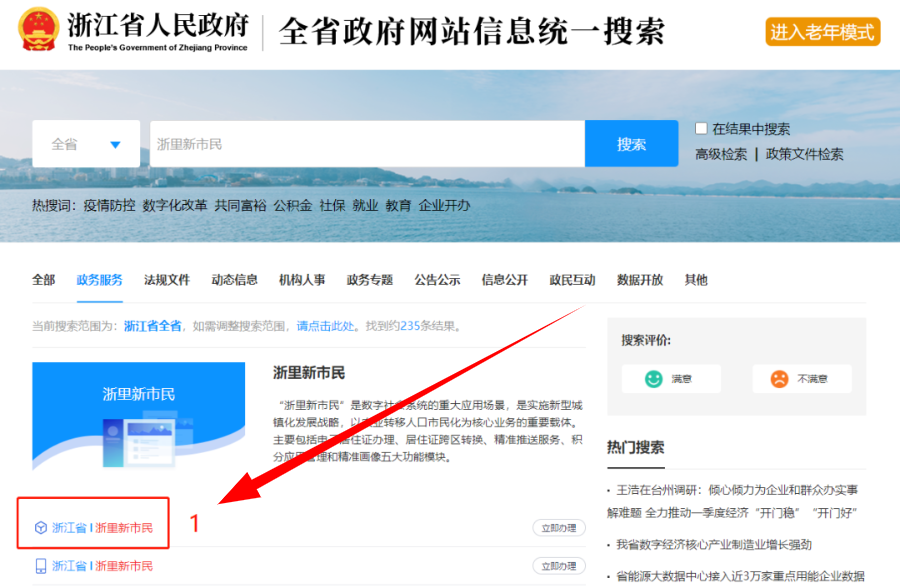Viewport: 900px width, 588px height.
Task: Click the hot search word 教育
Action: coord(398,206)
